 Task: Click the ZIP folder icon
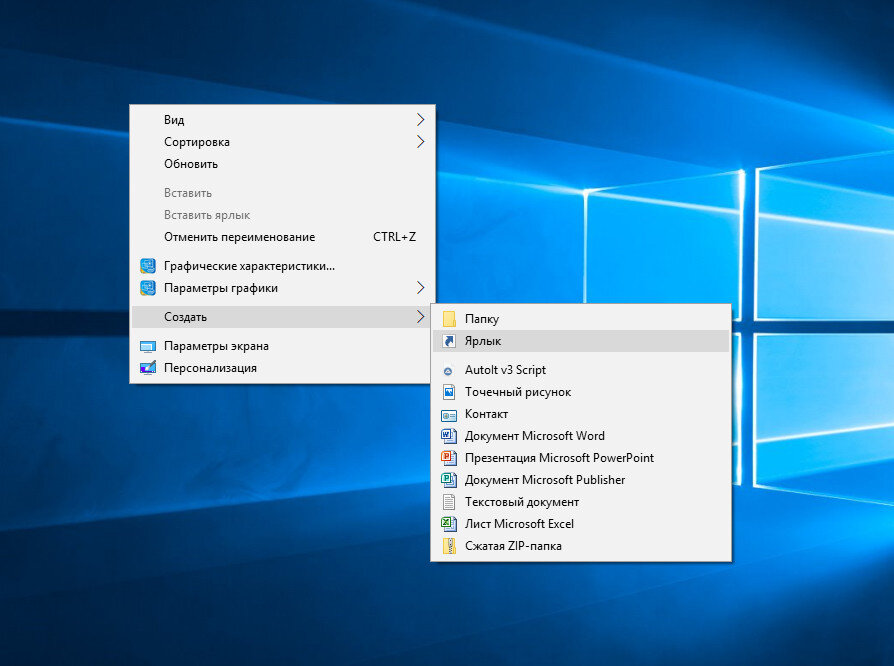449,546
